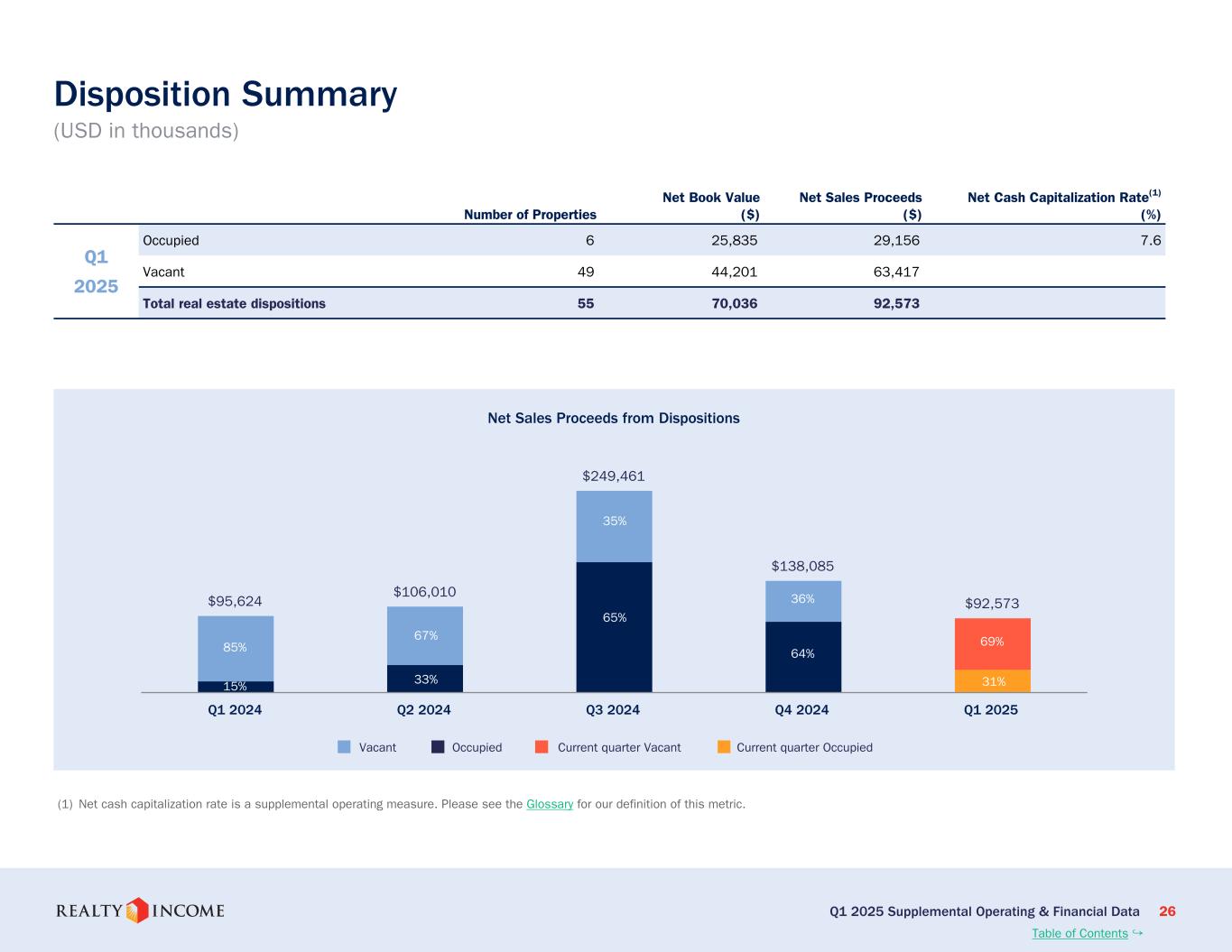Select the Q3 2024 vacant 35% bar segment
The width and height of the screenshot is (1232, 952).
pyautogui.click(x=614, y=526)
